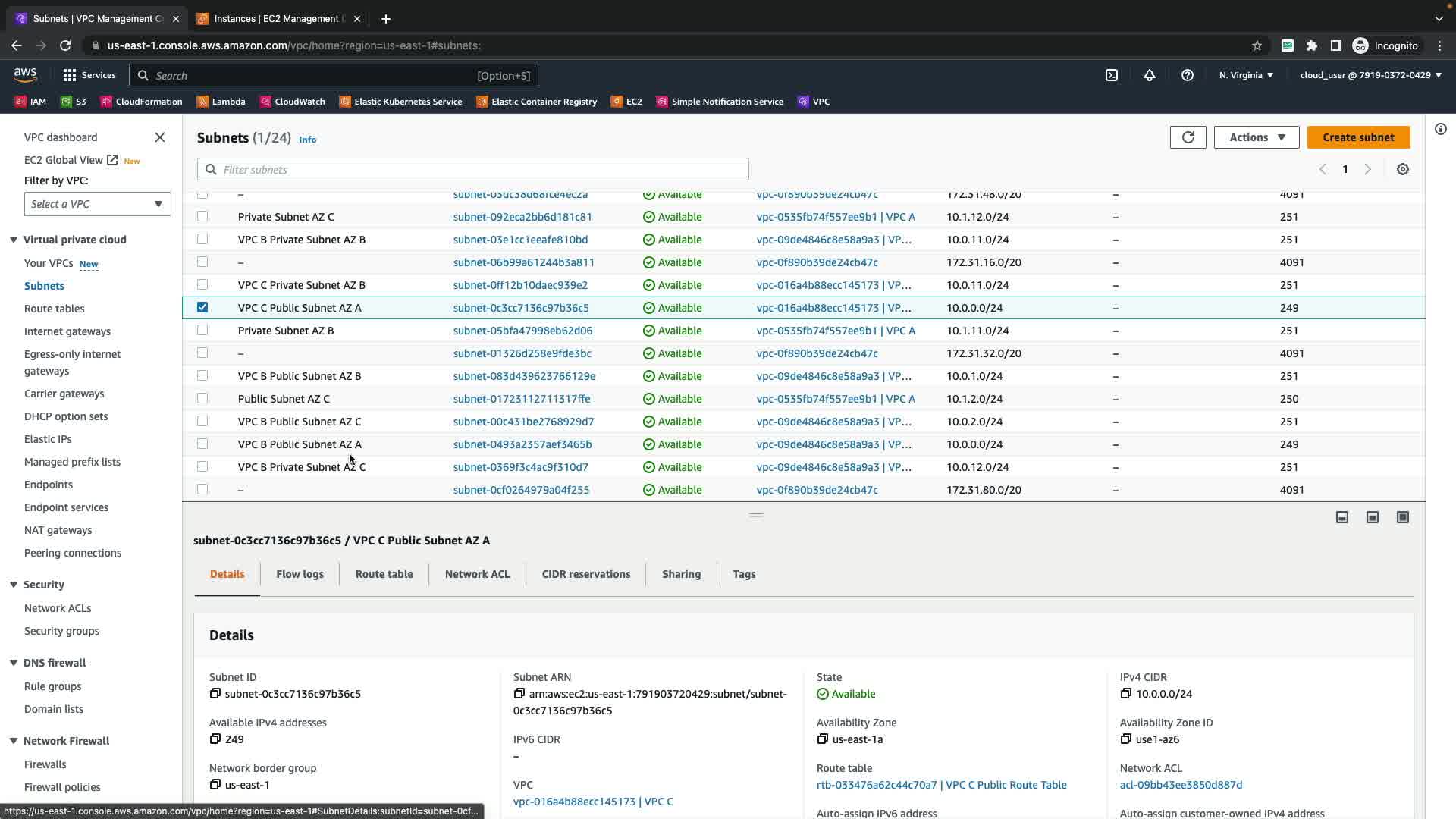Click the refresh subnets button
The image size is (1456, 819).
point(1188,137)
